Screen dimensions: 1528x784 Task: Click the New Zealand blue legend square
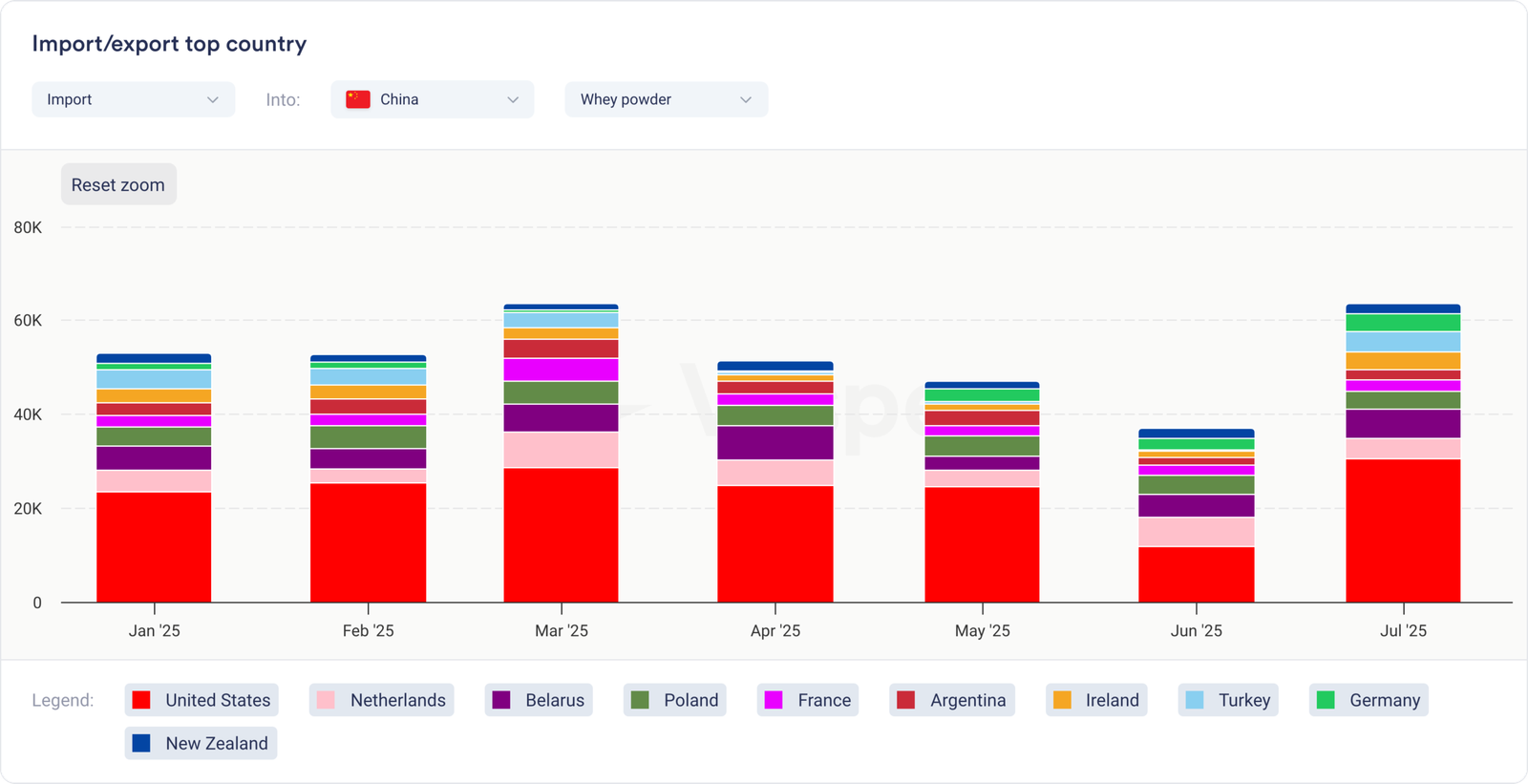click(141, 743)
